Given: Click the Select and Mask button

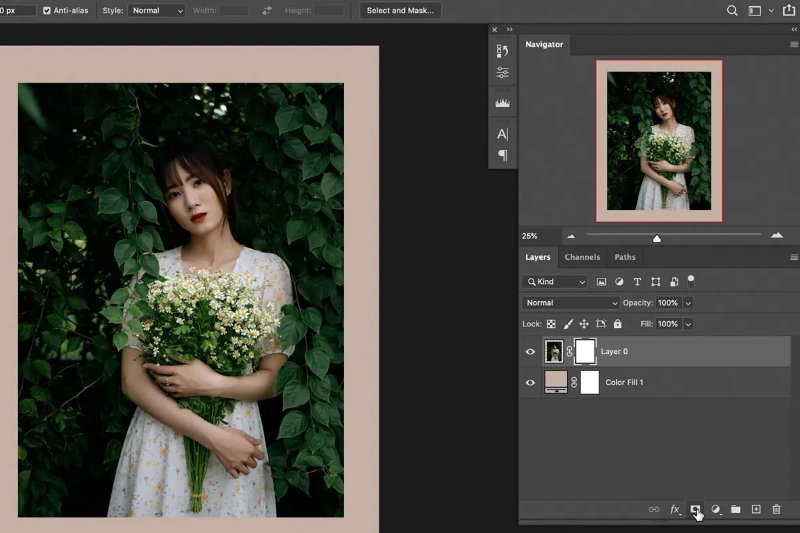Looking at the screenshot, I should coord(400,11).
